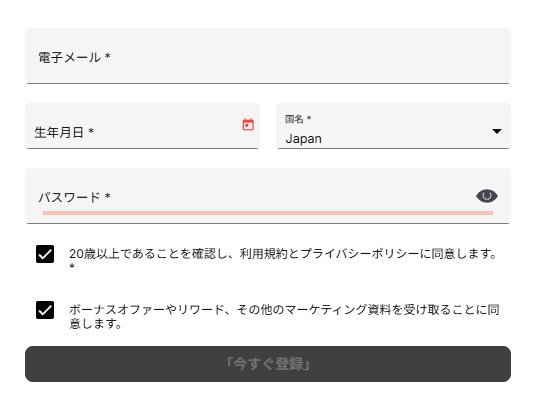Open the calendar date picker icon

pyautogui.click(x=248, y=124)
